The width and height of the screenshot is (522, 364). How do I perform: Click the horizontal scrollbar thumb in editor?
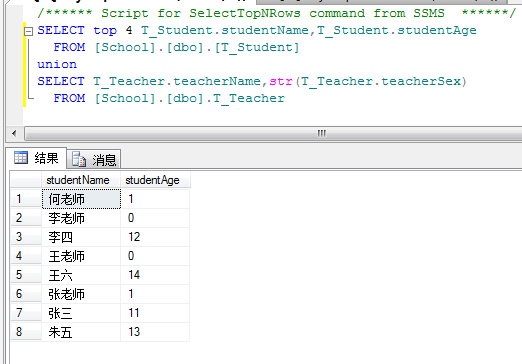pos(273,133)
